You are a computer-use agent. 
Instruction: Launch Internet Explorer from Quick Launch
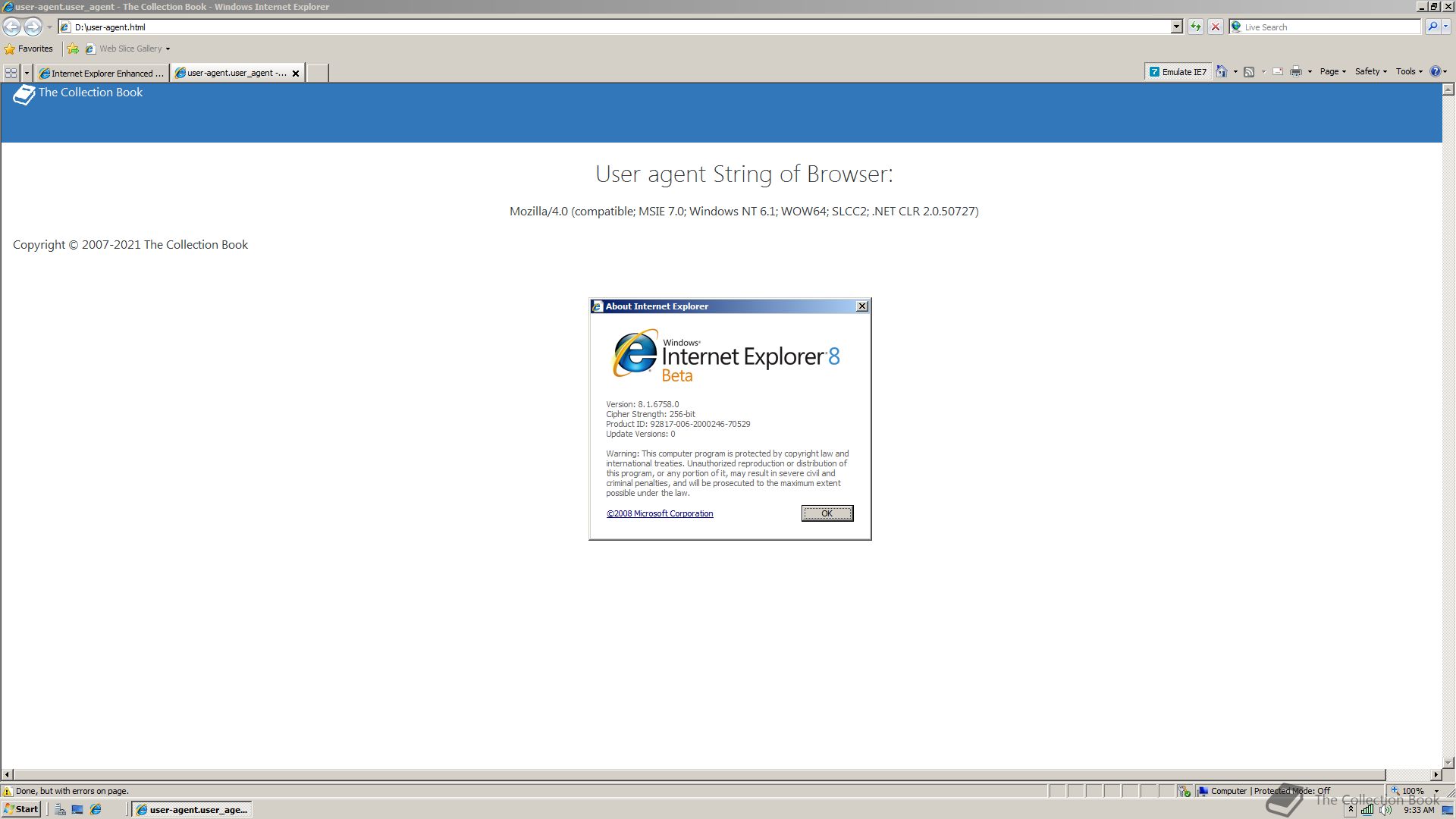point(96,810)
